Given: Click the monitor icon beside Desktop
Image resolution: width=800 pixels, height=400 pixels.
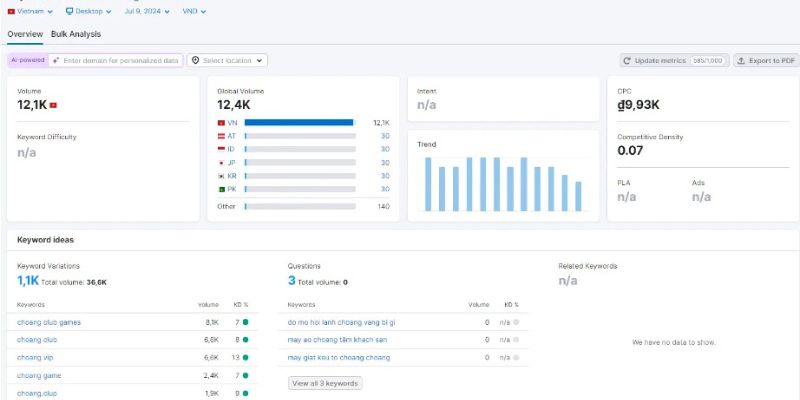Looking at the screenshot, I should pos(69,11).
